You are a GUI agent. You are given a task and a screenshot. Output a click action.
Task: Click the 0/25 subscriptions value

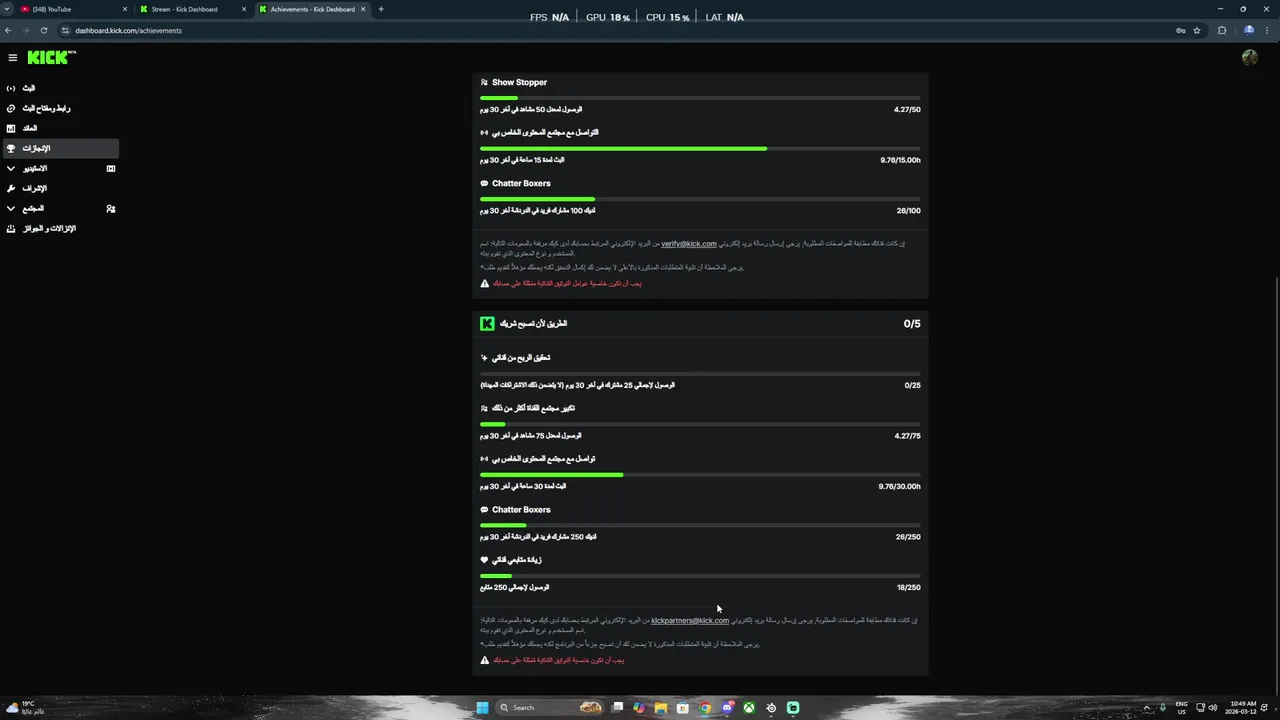912,385
